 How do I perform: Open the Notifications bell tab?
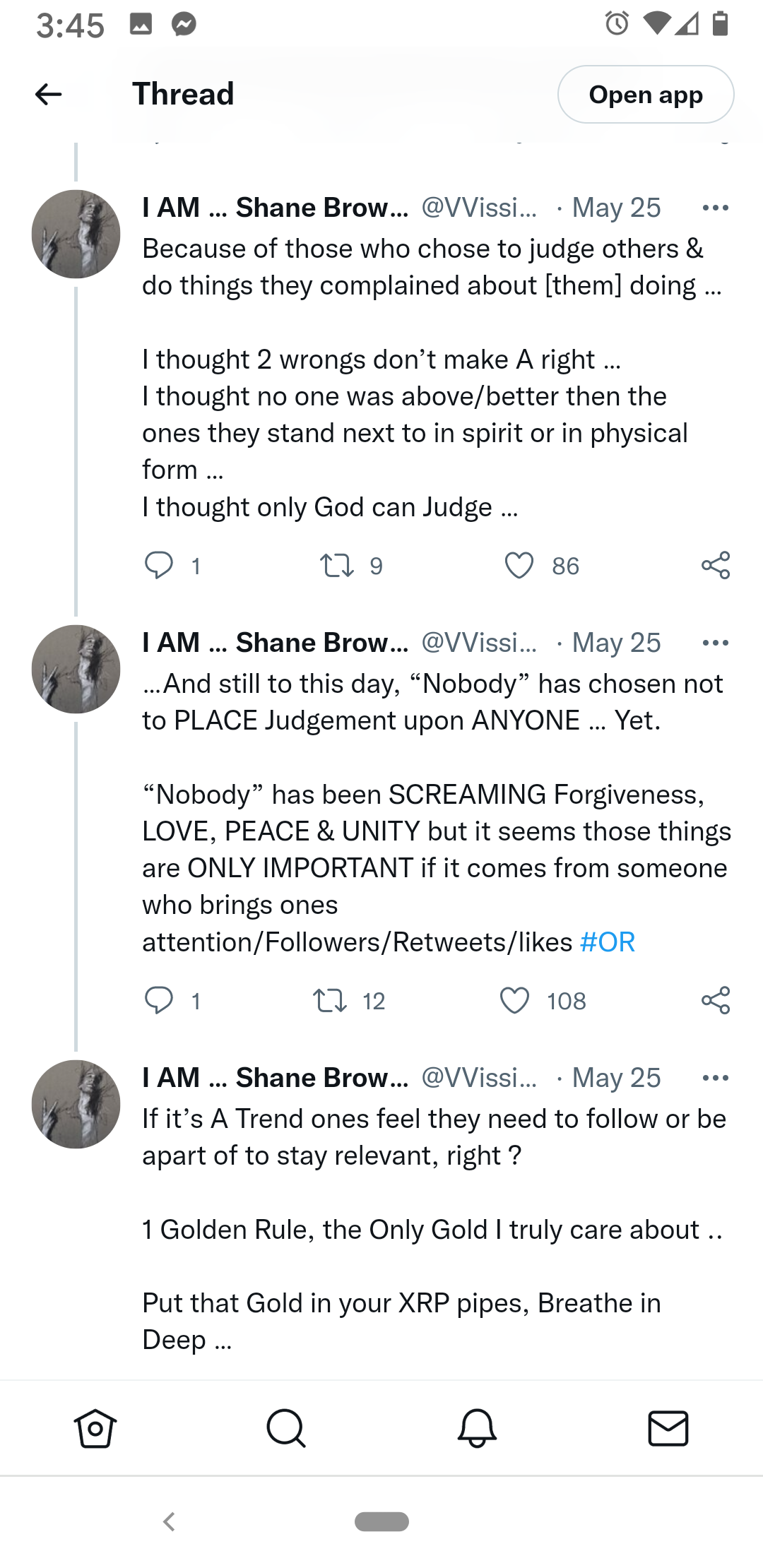[477, 1428]
